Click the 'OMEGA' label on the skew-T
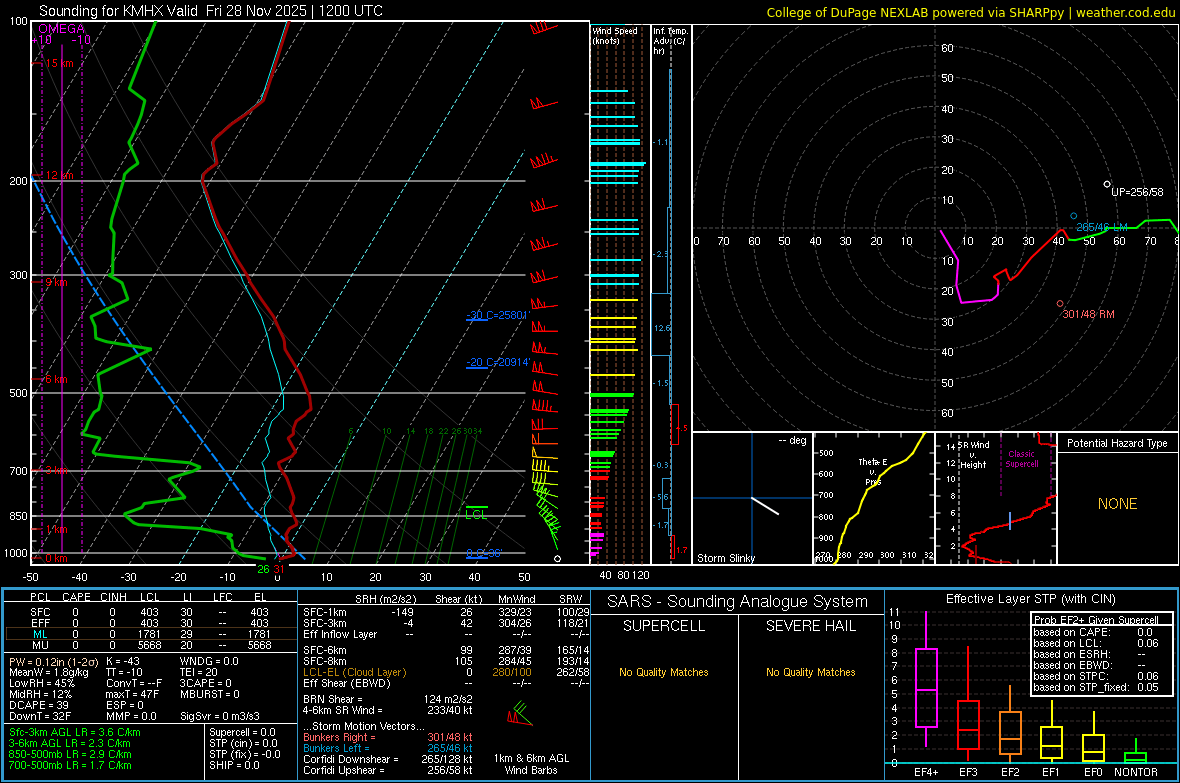1180x783 pixels. click(x=61, y=29)
